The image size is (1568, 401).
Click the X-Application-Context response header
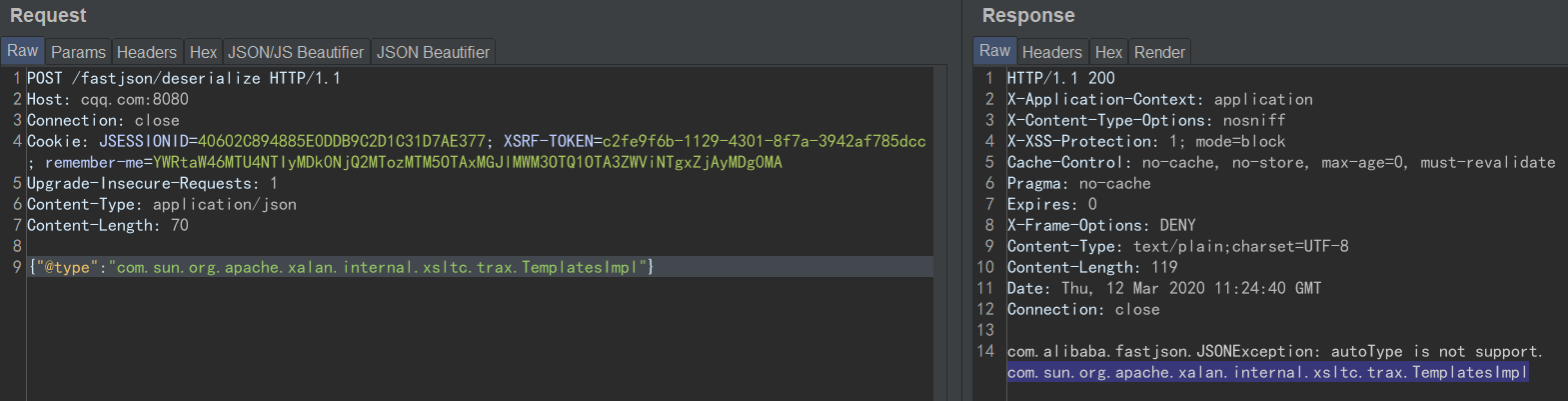tap(1160, 99)
